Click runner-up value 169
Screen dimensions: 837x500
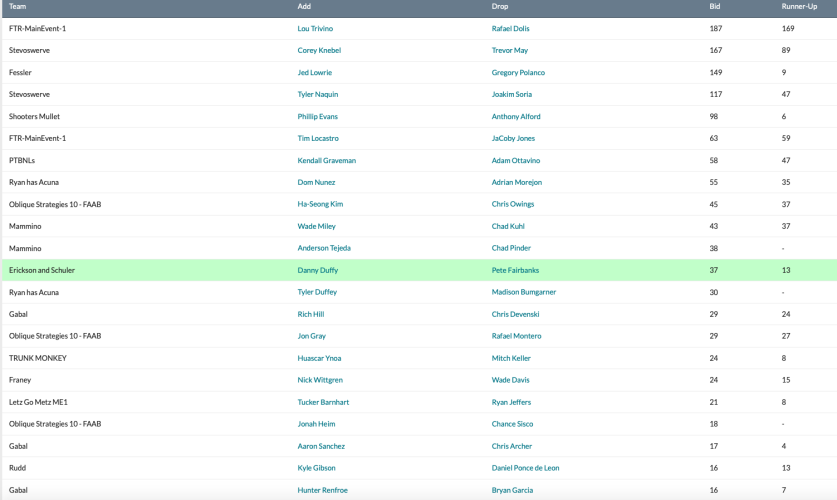788,28
